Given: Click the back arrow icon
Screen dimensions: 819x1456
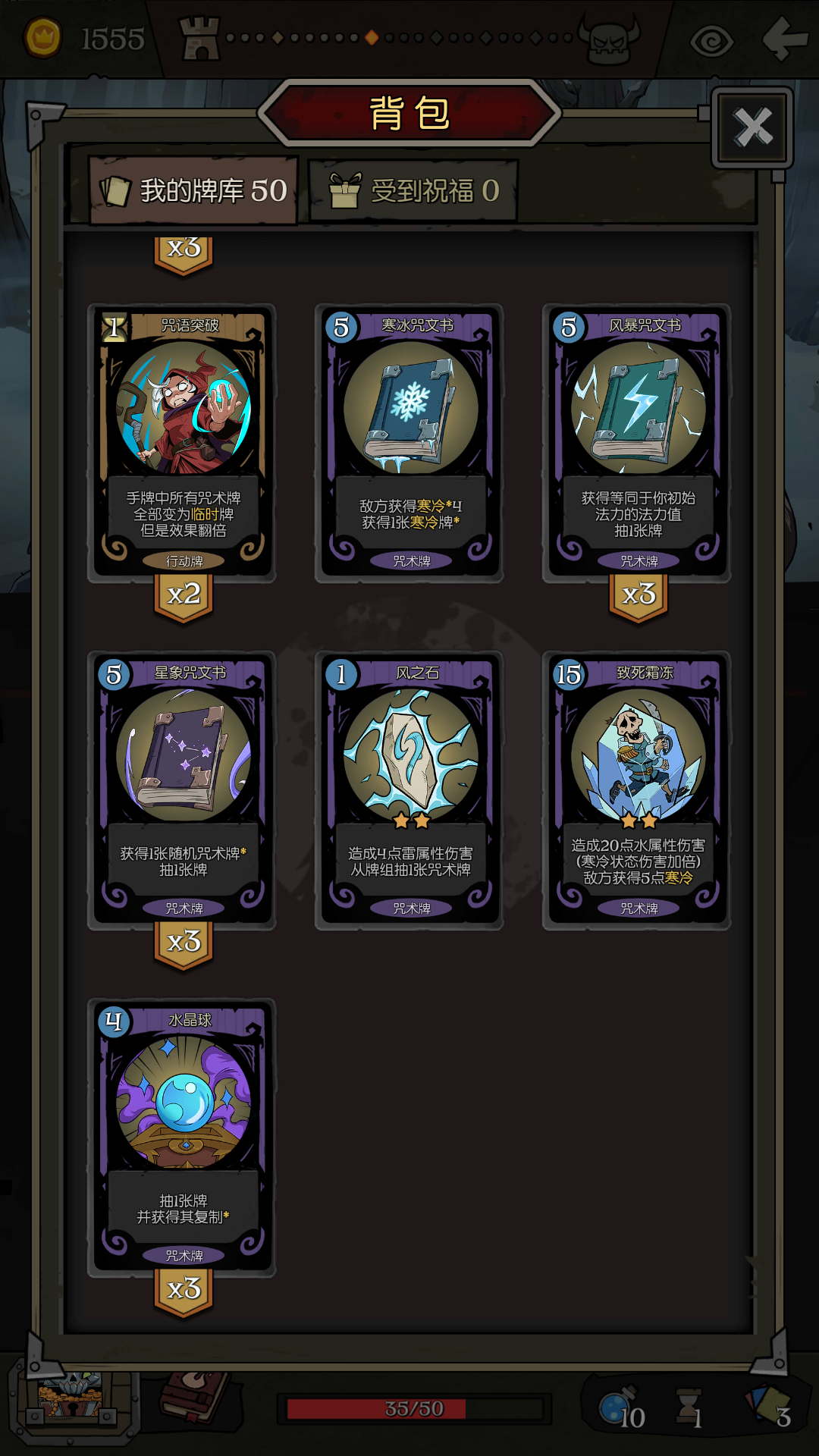Looking at the screenshot, I should click(785, 38).
